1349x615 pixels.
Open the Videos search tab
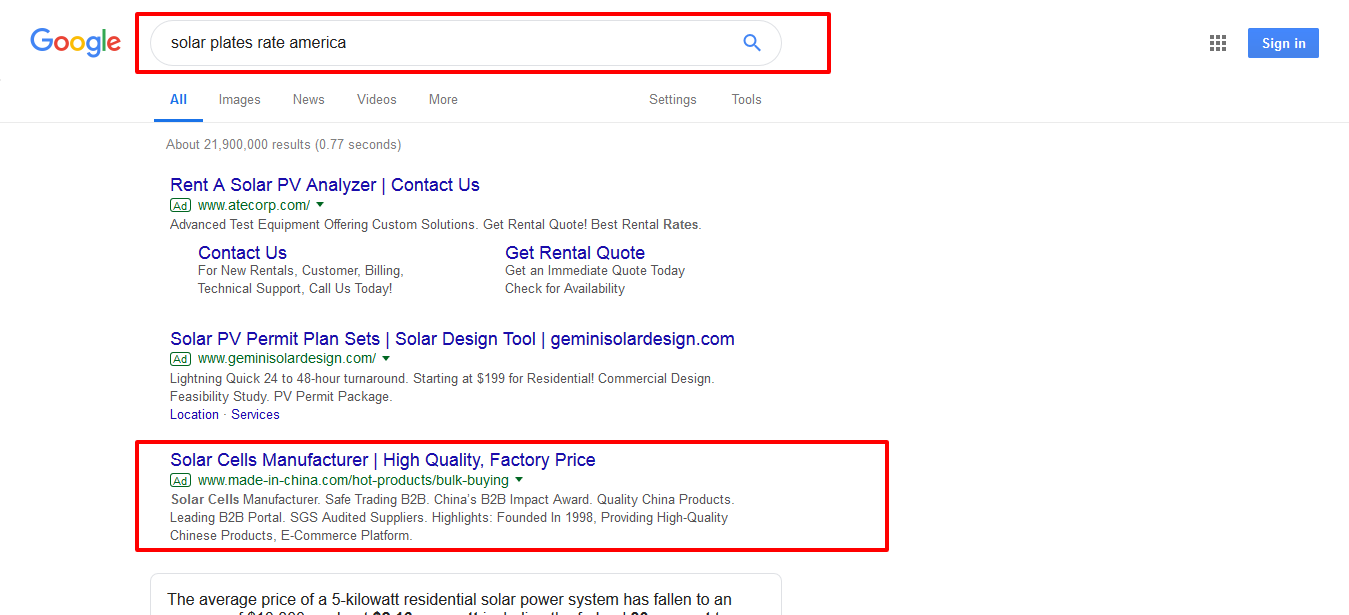click(x=376, y=100)
